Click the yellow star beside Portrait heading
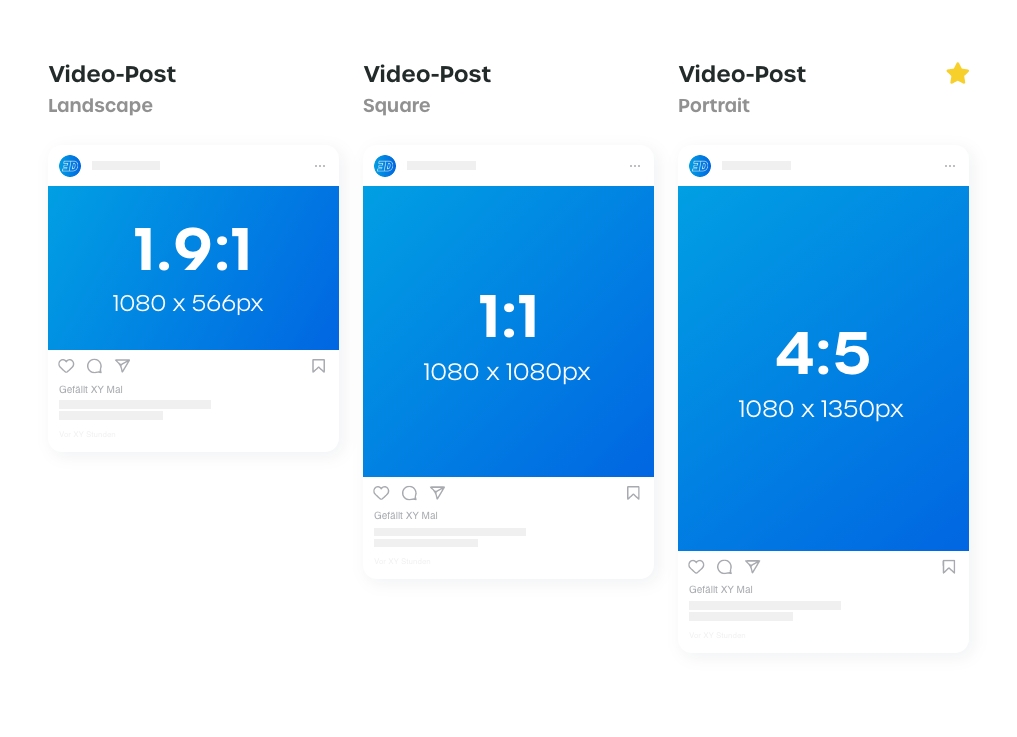1017x737 pixels. [958, 74]
